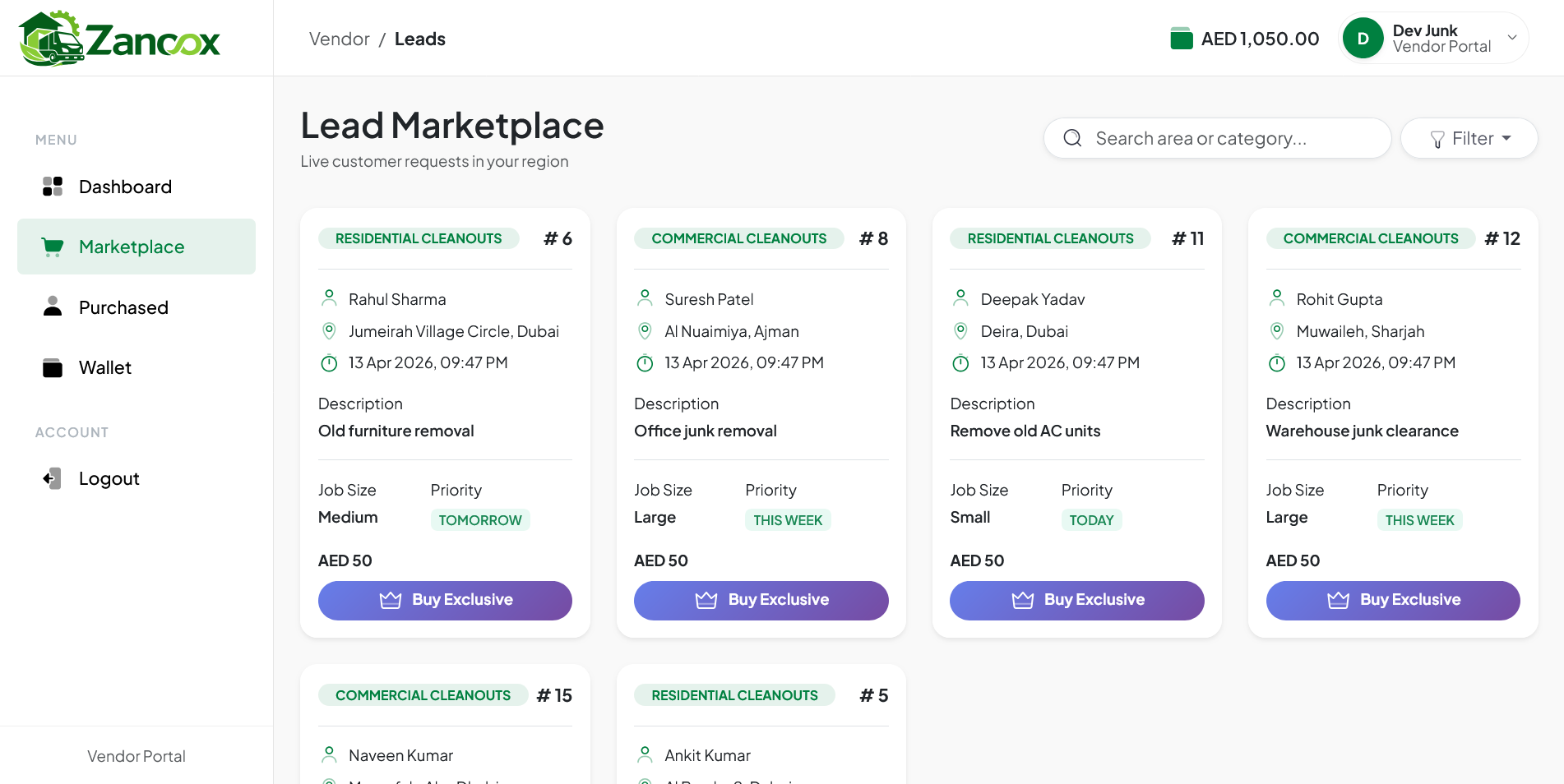This screenshot has height=784, width=1564.
Task: Buy Exclusive lead for Rohit Gupta
Action: pyautogui.click(x=1393, y=601)
